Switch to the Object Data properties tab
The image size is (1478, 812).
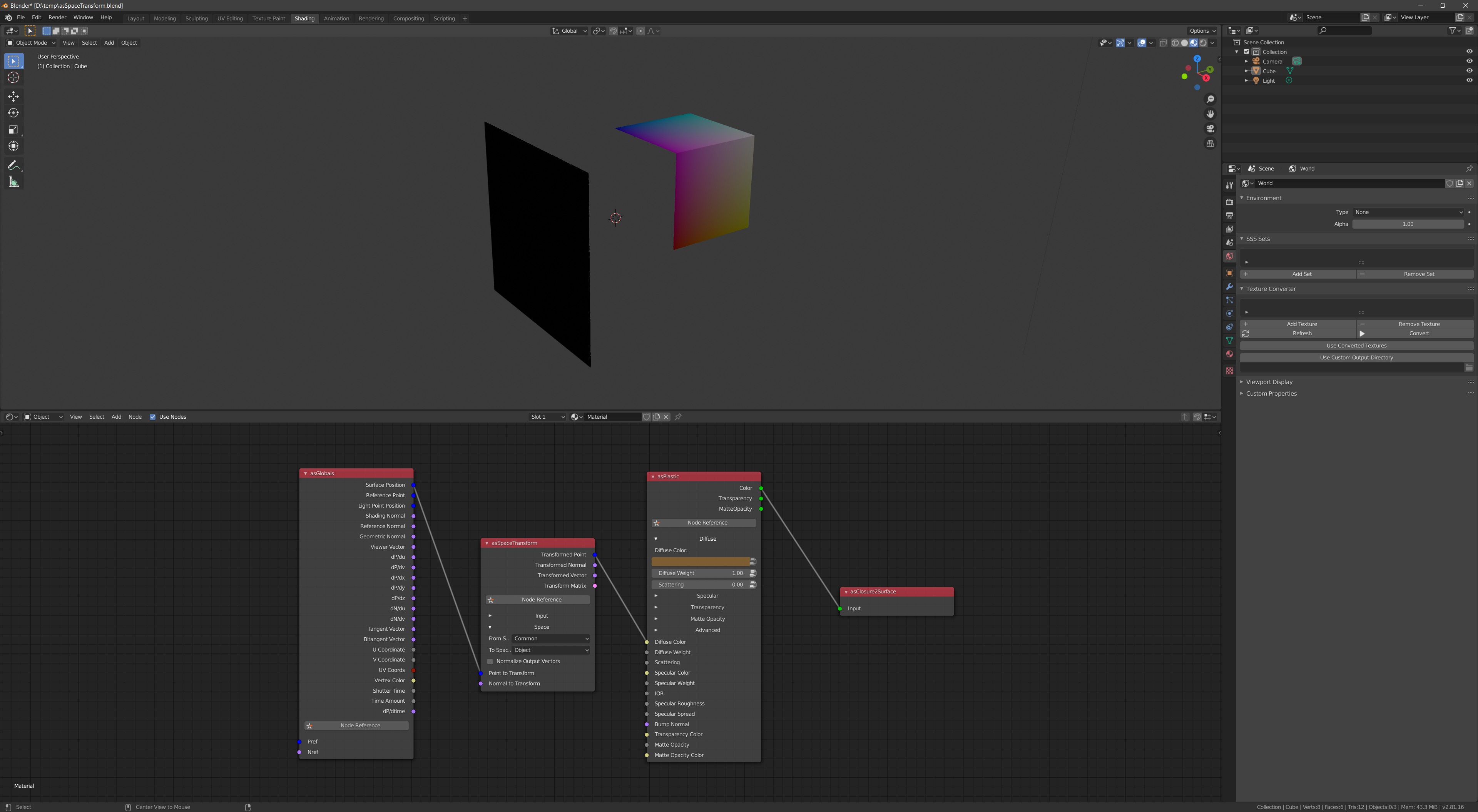point(1230,340)
